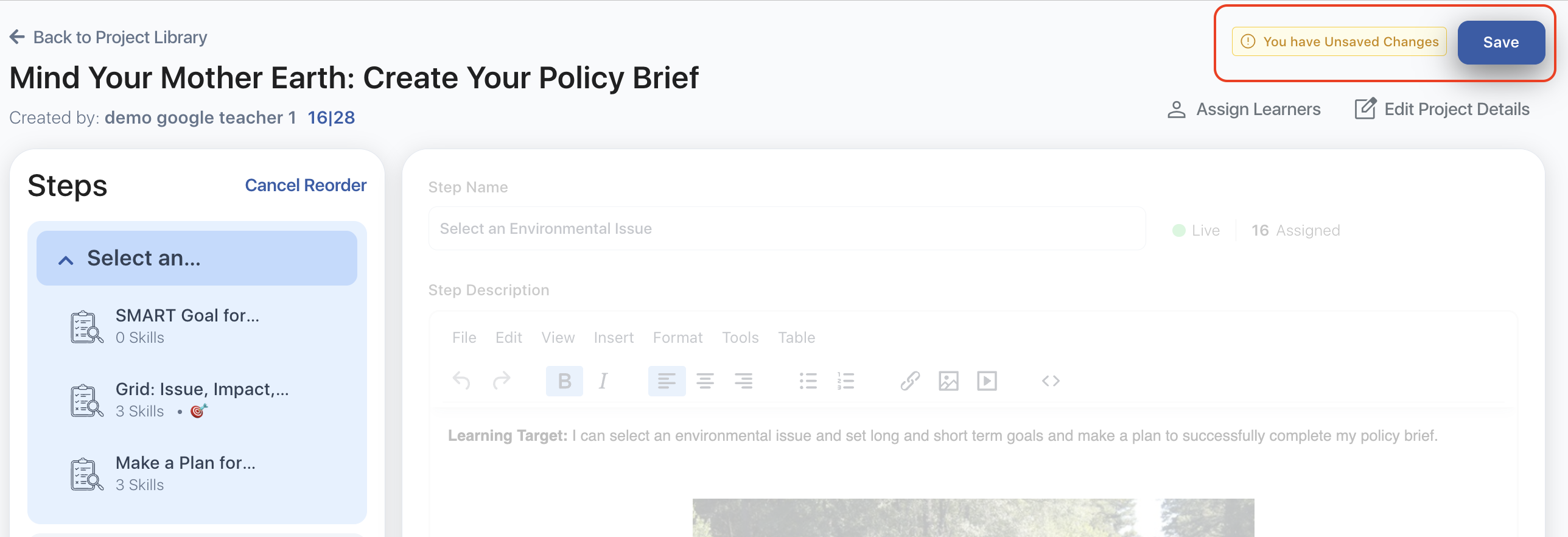Insert a bulleted list

tap(808, 381)
